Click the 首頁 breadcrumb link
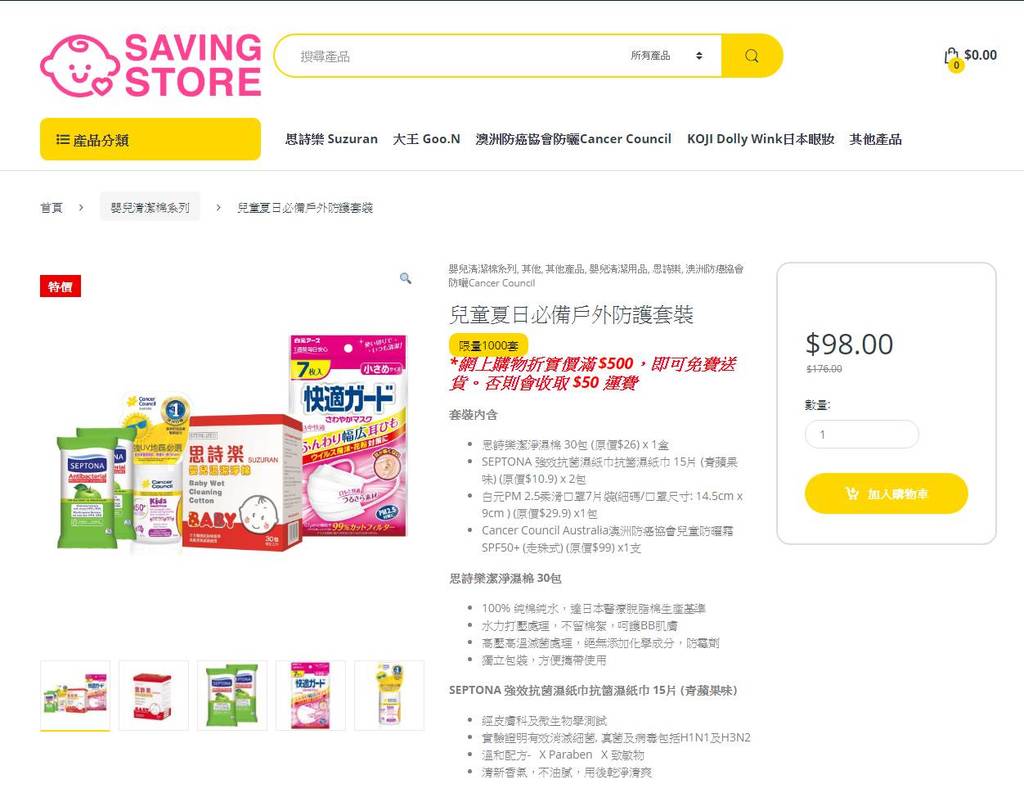 [52, 208]
